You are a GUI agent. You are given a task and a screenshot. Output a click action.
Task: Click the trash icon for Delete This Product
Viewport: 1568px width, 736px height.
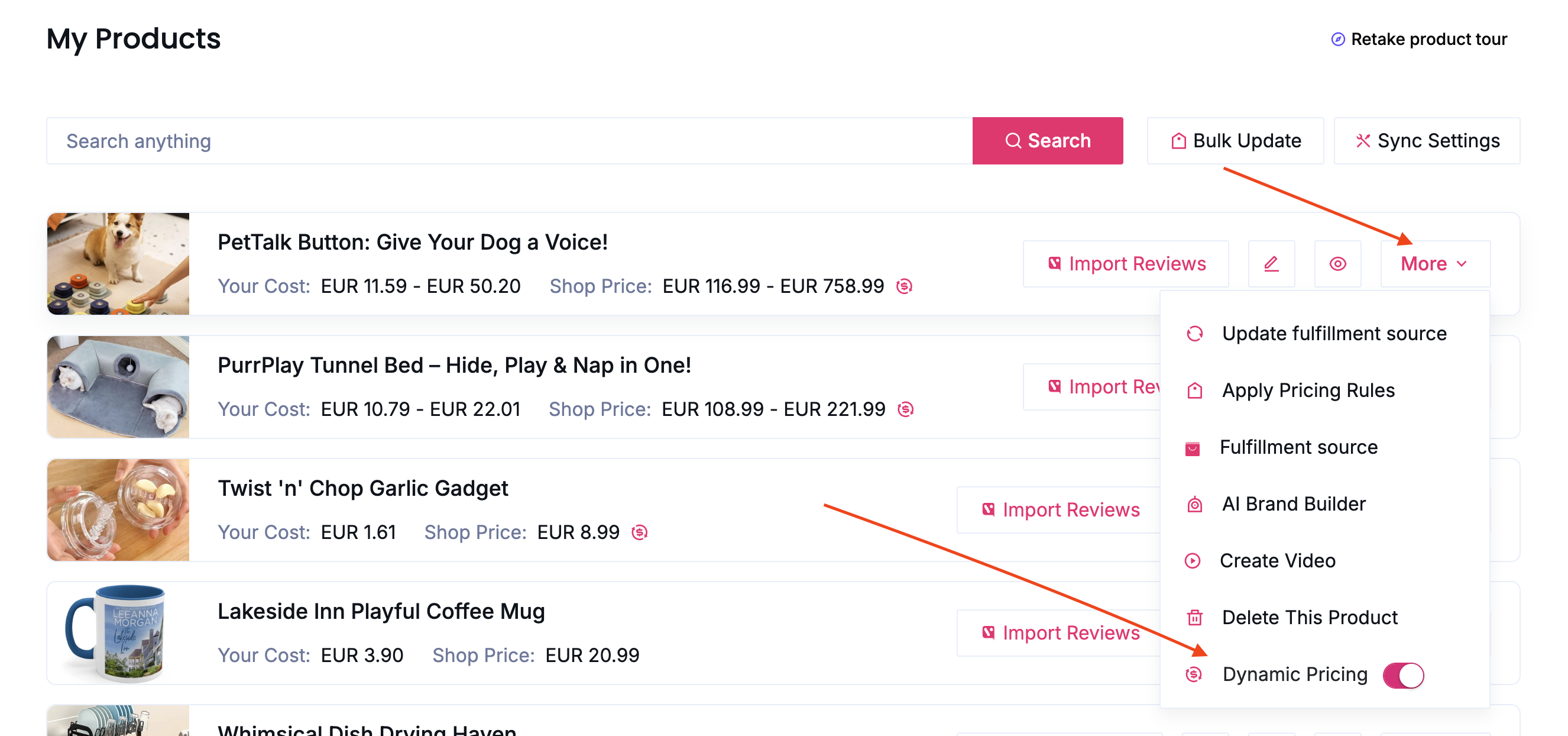(x=1194, y=617)
